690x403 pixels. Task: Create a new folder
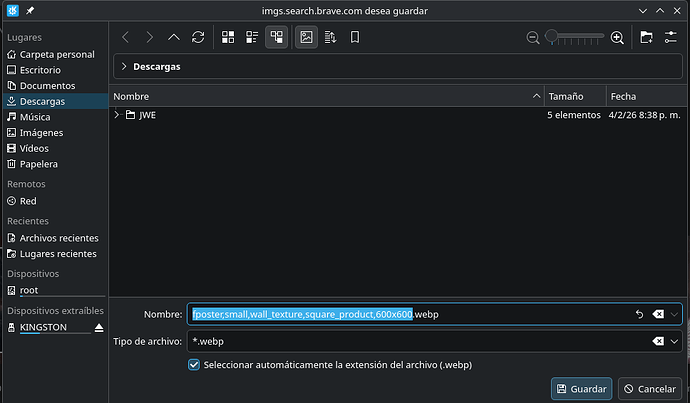[x=646, y=37]
